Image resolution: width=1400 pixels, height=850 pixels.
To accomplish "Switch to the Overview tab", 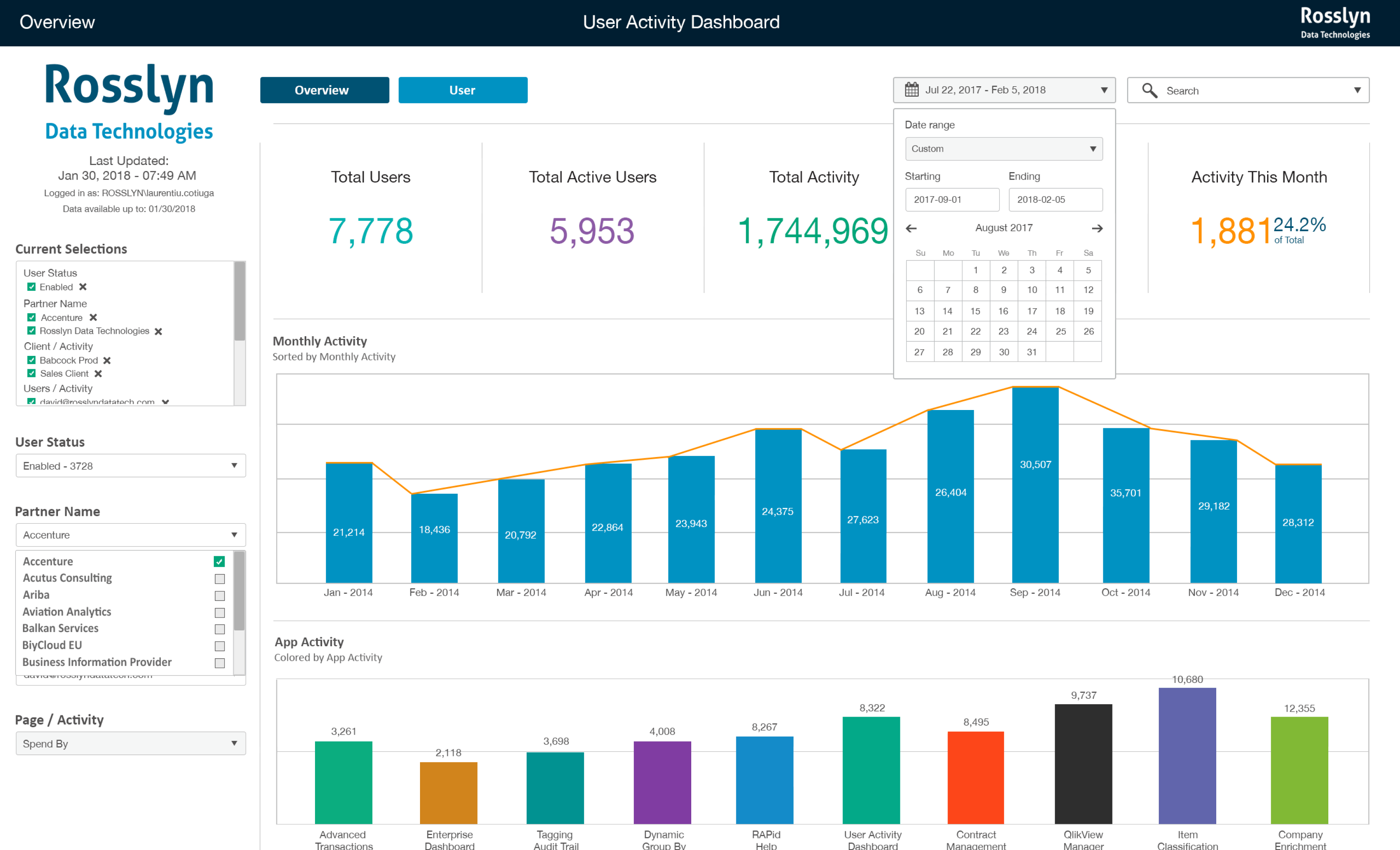I will pos(325,90).
